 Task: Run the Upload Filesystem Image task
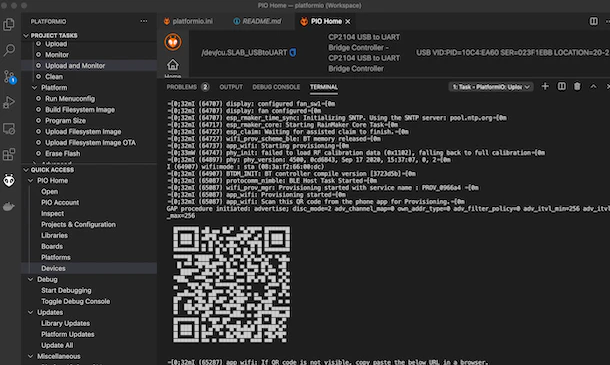pyautogui.click(x=83, y=132)
